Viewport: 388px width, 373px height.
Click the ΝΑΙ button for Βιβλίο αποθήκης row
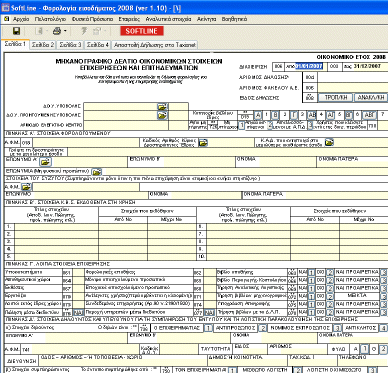tap(311, 272)
